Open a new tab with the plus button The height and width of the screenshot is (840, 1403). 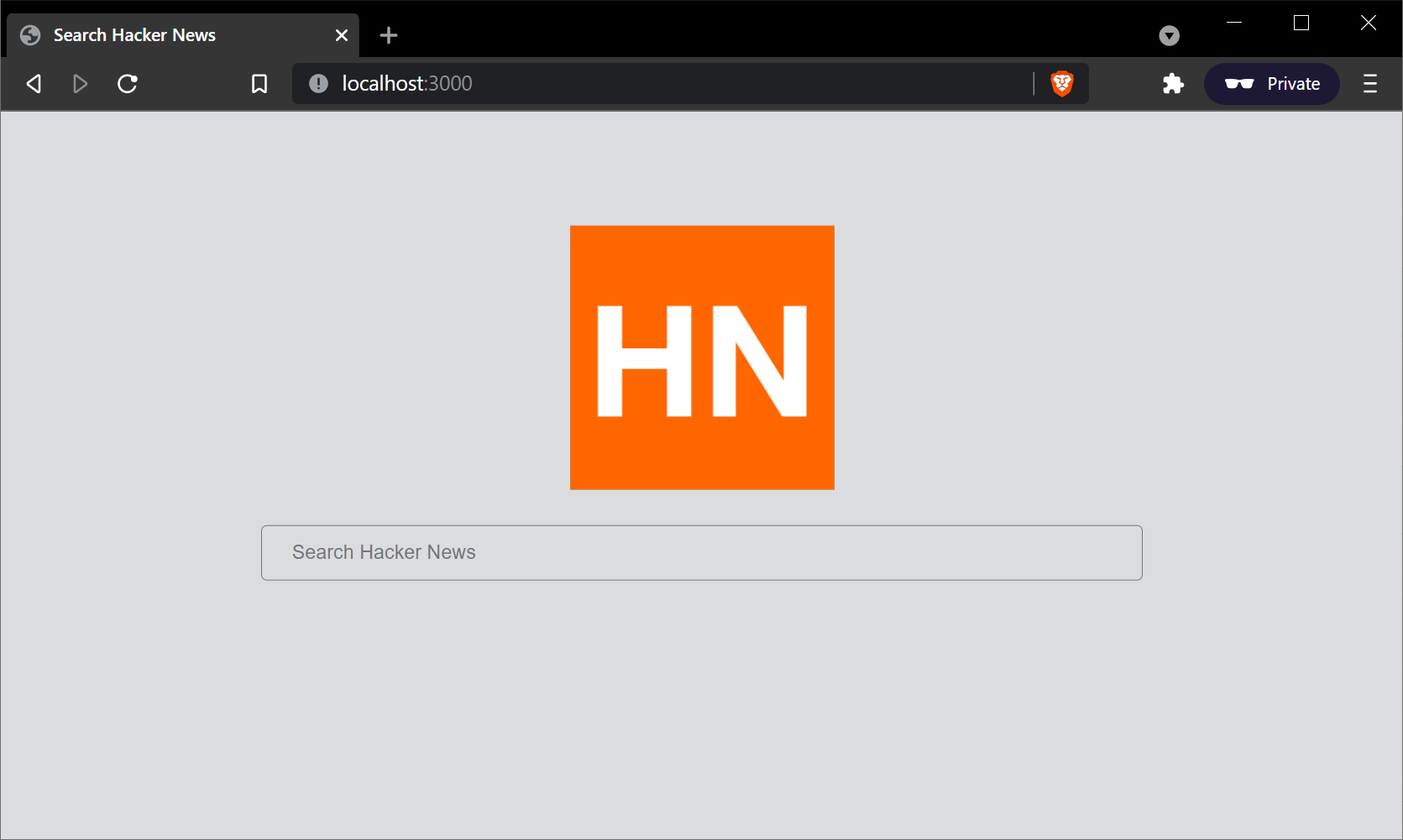coord(388,34)
